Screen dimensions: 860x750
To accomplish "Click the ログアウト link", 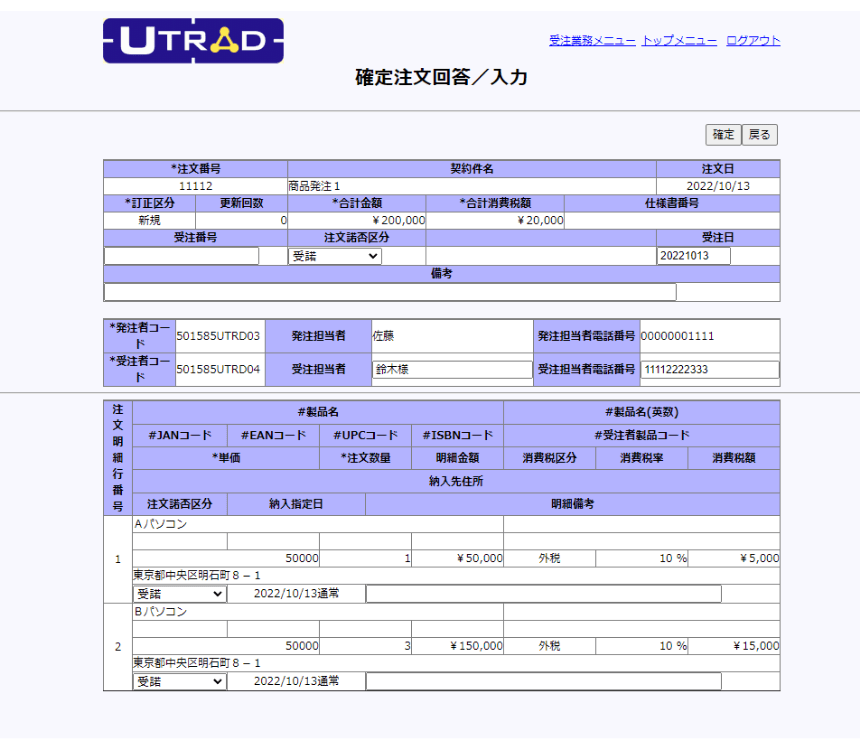I will click(x=753, y=40).
